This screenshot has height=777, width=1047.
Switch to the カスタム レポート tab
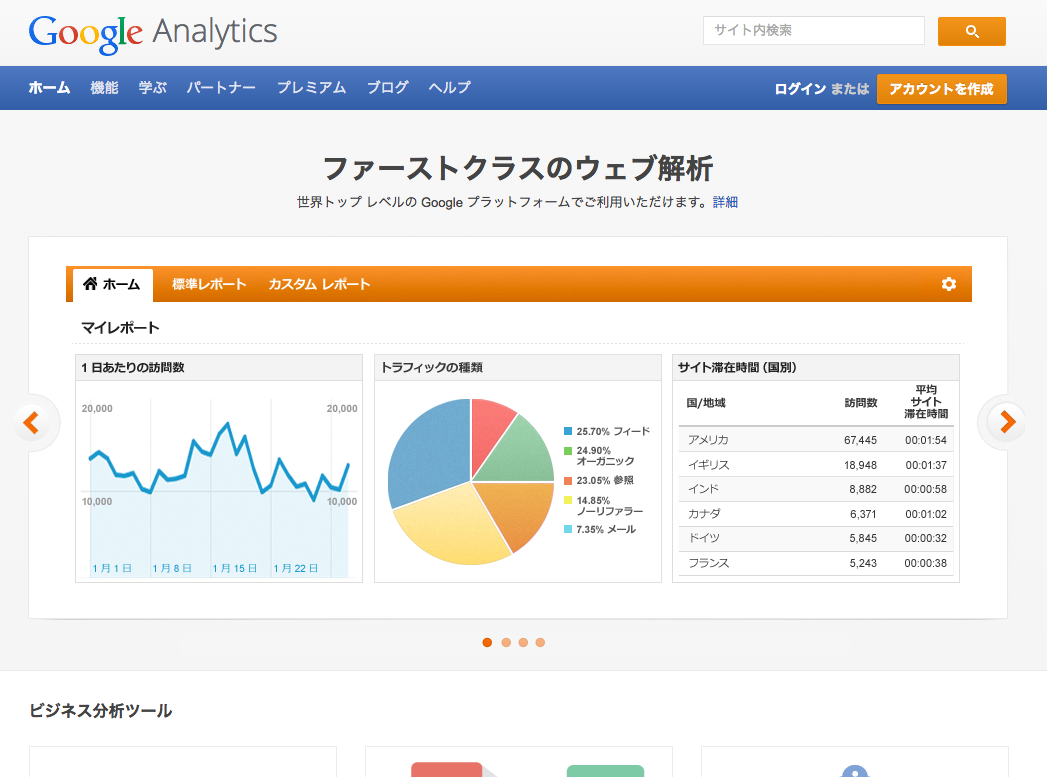click(317, 284)
